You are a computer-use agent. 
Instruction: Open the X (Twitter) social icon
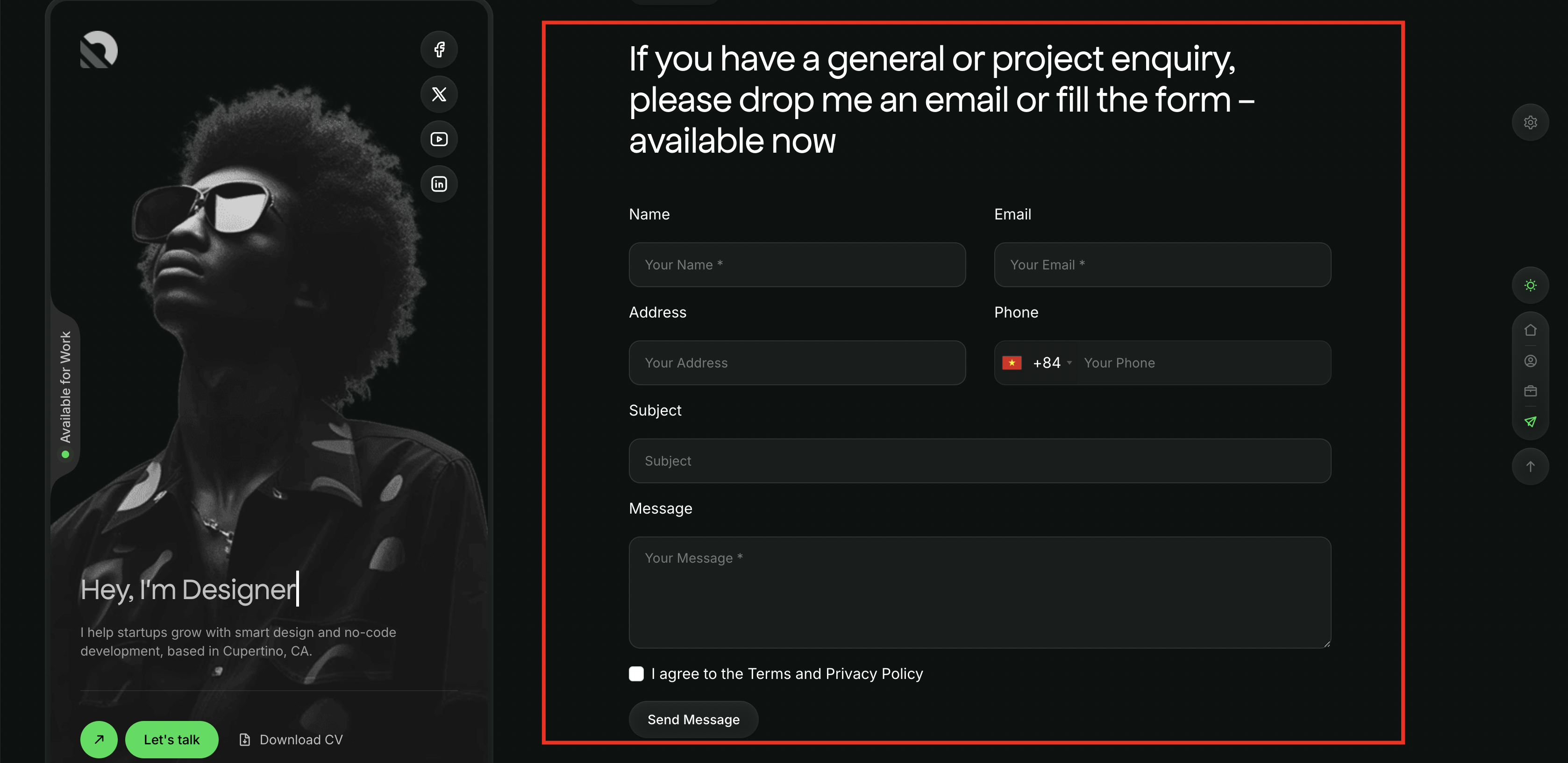[439, 94]
